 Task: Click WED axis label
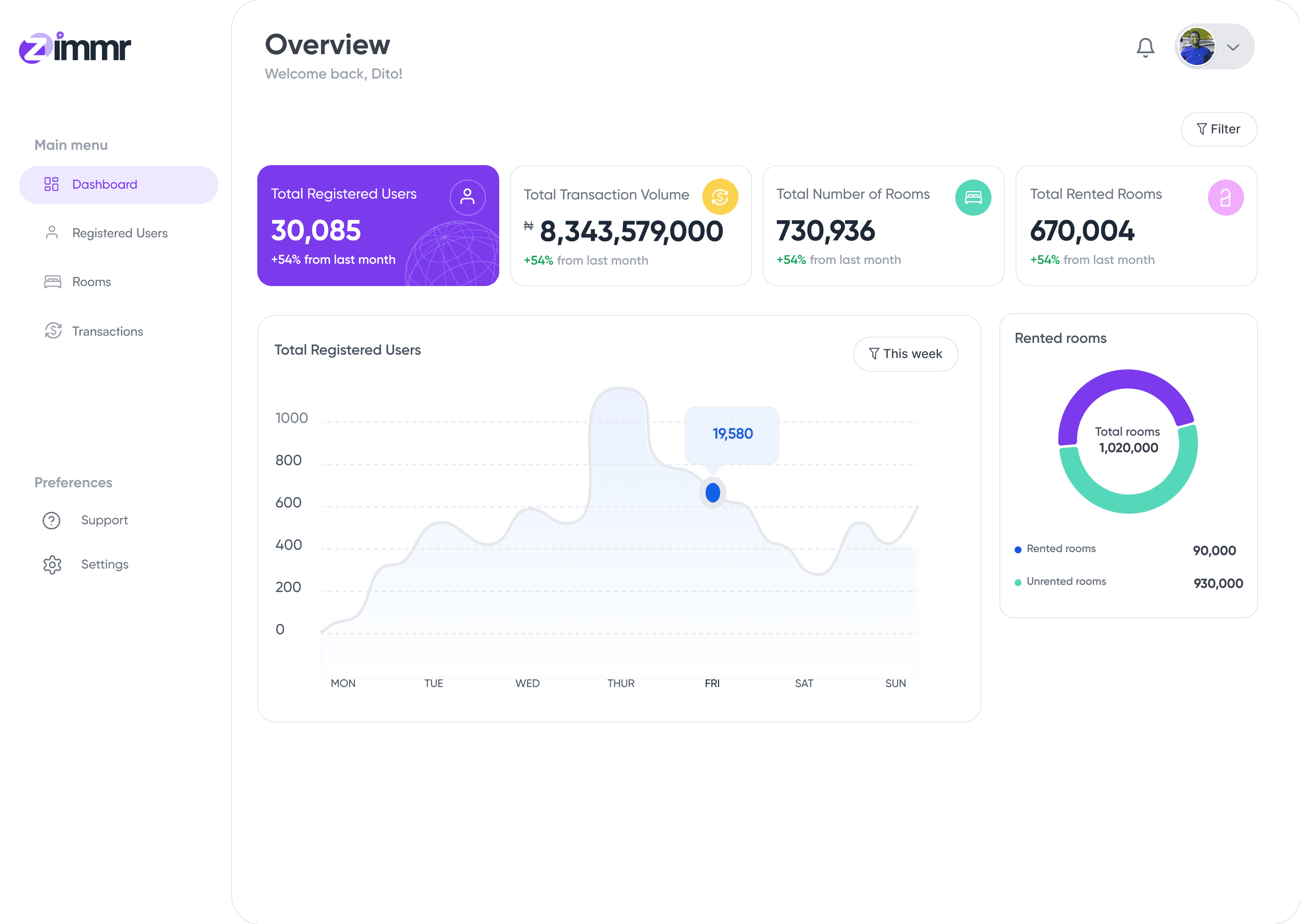pyautogui.click(x=528, y=684)
